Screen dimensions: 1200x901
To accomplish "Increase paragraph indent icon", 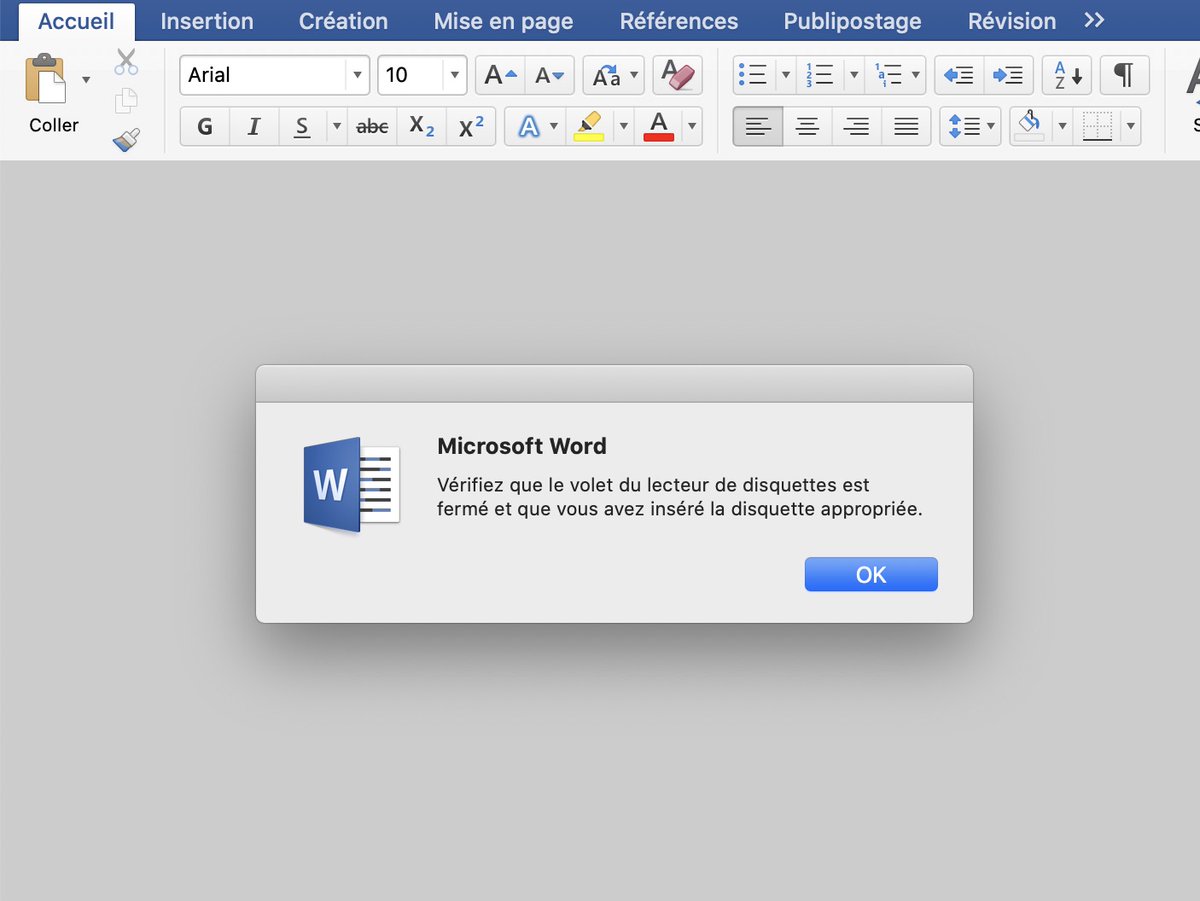I will 1009,75.
